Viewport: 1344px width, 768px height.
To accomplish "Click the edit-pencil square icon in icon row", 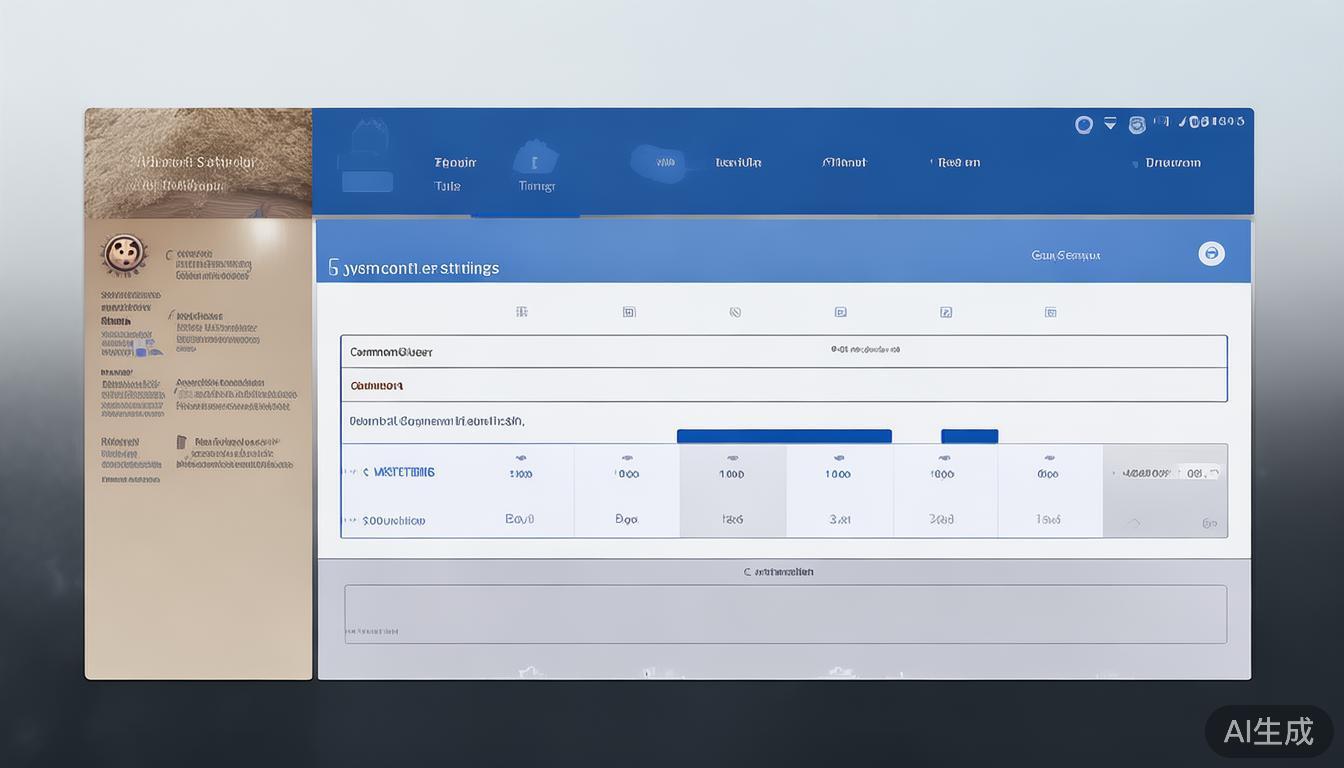I will tap(946, 312).
